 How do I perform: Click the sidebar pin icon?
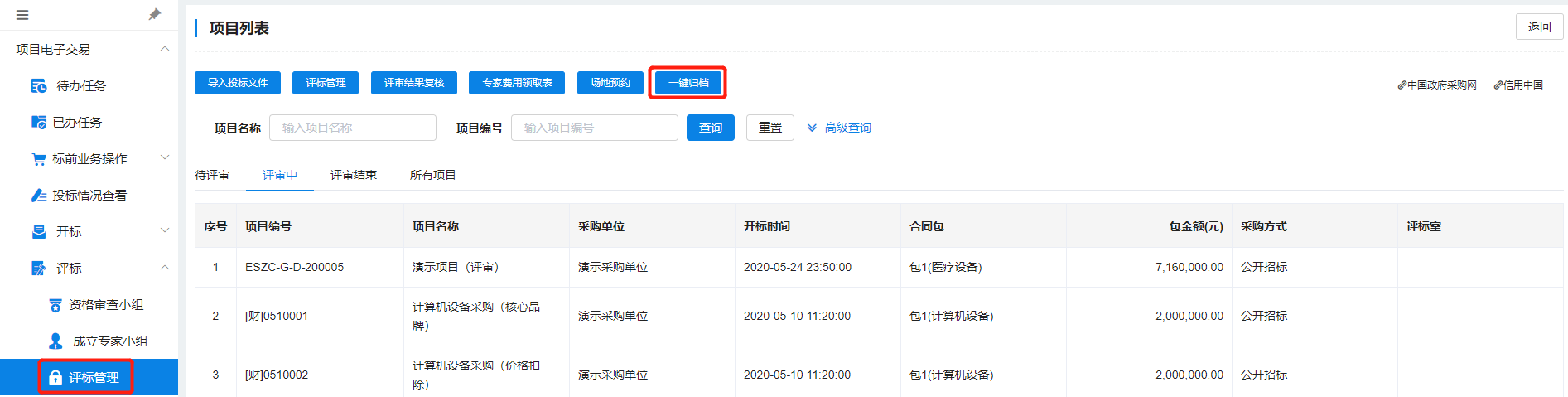pyautogui.click(x=154, y=15)
